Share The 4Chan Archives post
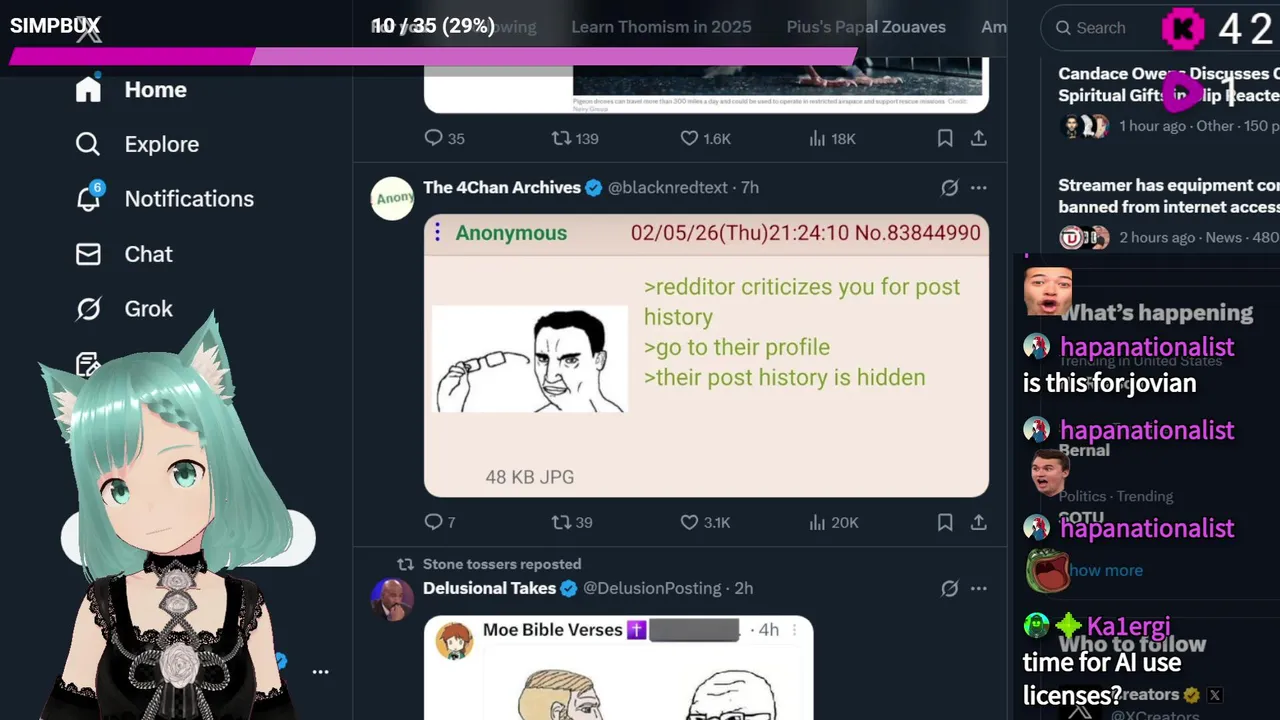Image resolution: width=1280 pixels, height=720 pixels. [x=979, y=522]
